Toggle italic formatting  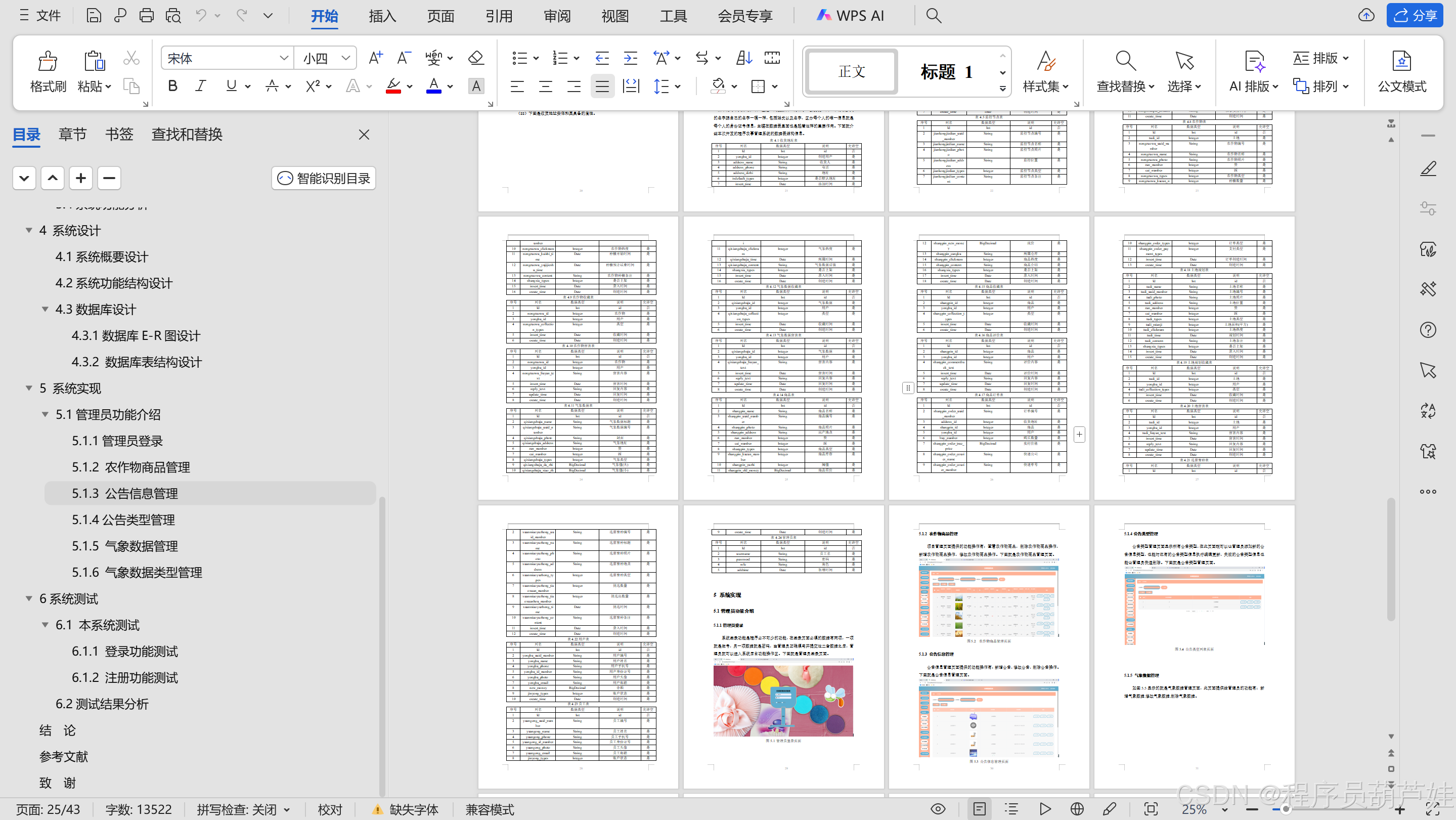[201, 86]
